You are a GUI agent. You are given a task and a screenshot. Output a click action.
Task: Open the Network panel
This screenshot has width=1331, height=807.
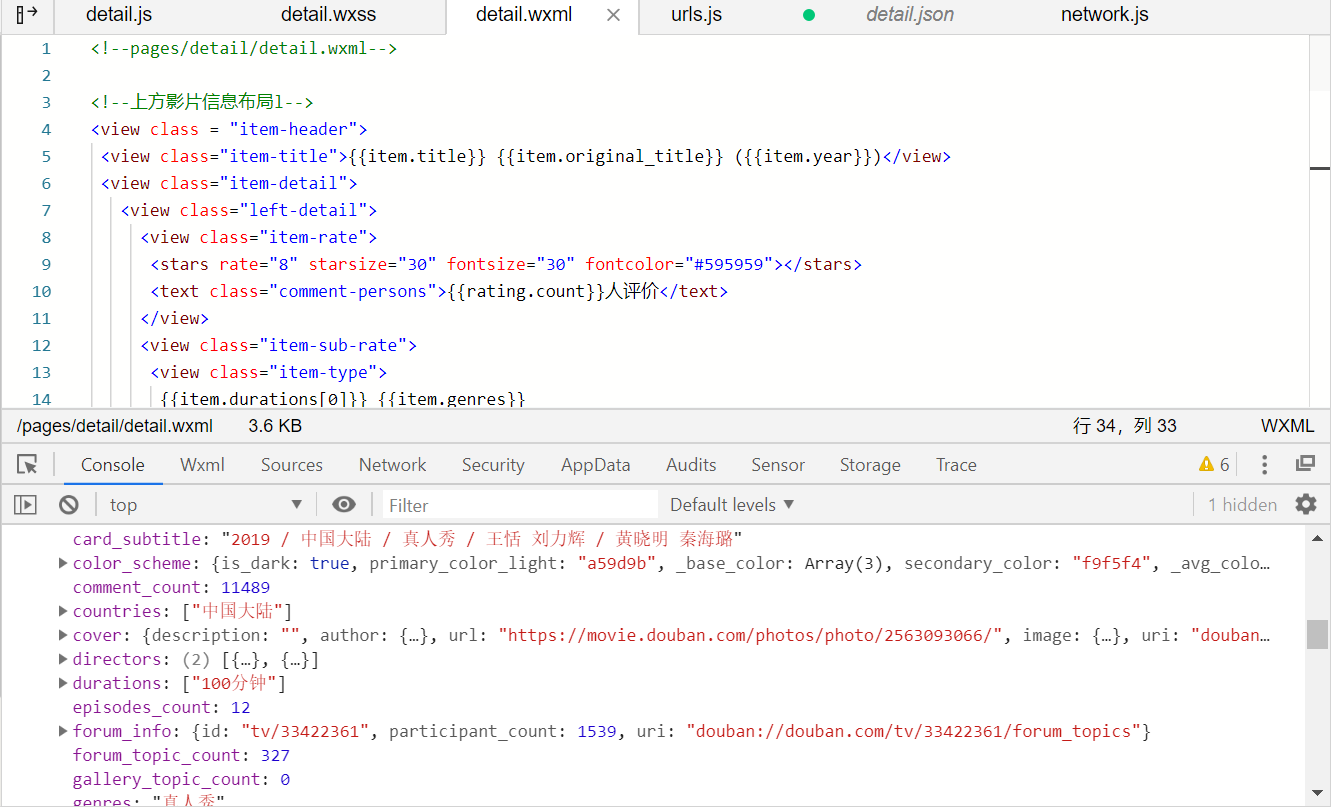pos(393,465)
